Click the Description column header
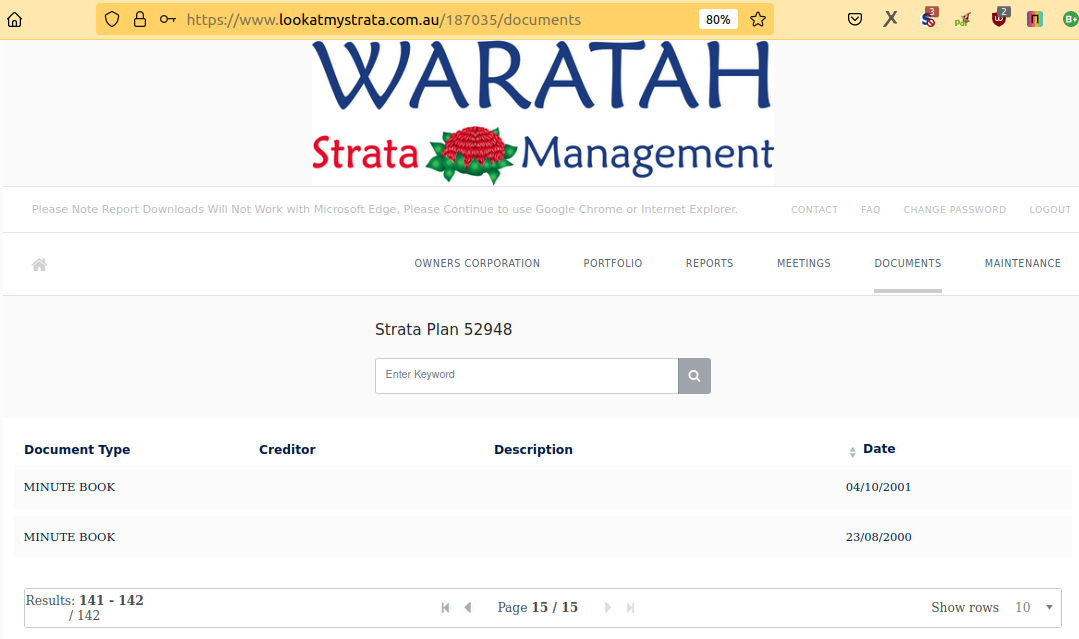Image resolution: width=1079 pixels, height=639 pixels. [x=533, y=450]
